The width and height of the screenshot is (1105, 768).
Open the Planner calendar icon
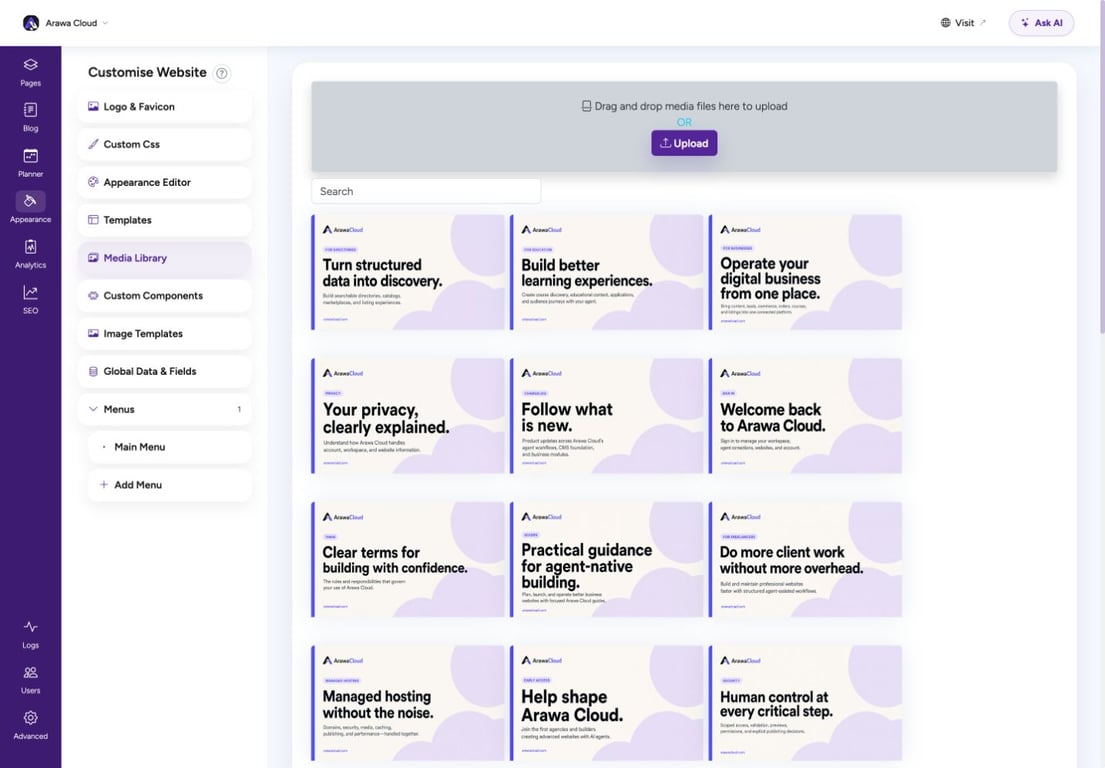[x=30, y=156]
